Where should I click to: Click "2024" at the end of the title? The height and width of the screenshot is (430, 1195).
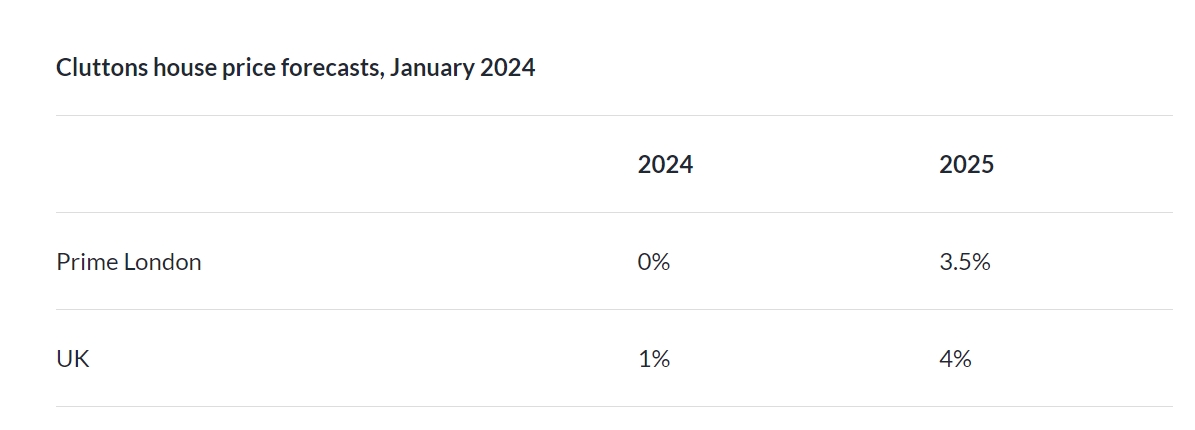507,68
